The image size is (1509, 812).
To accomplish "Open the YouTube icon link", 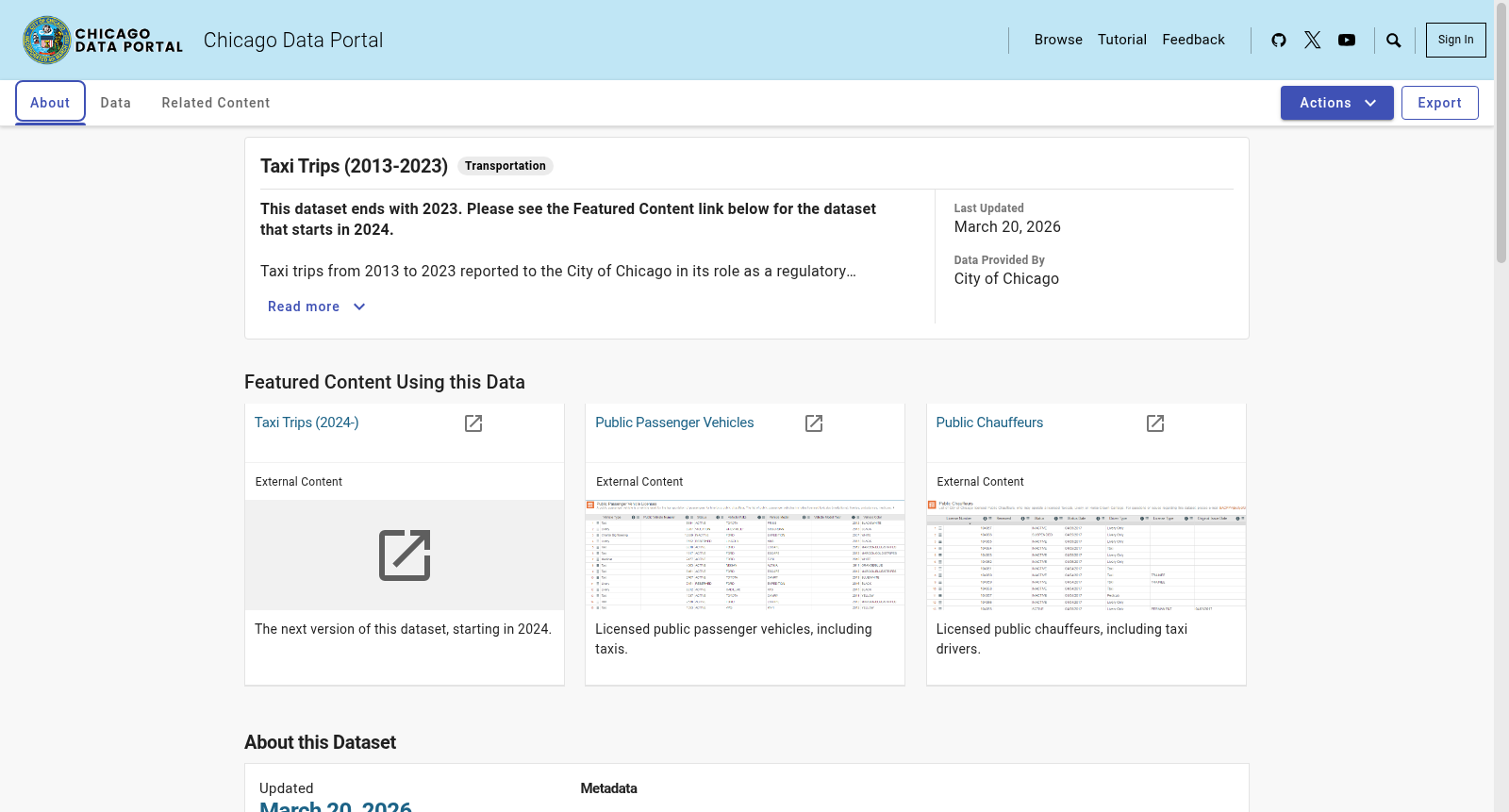I will tap(1347, 40).
